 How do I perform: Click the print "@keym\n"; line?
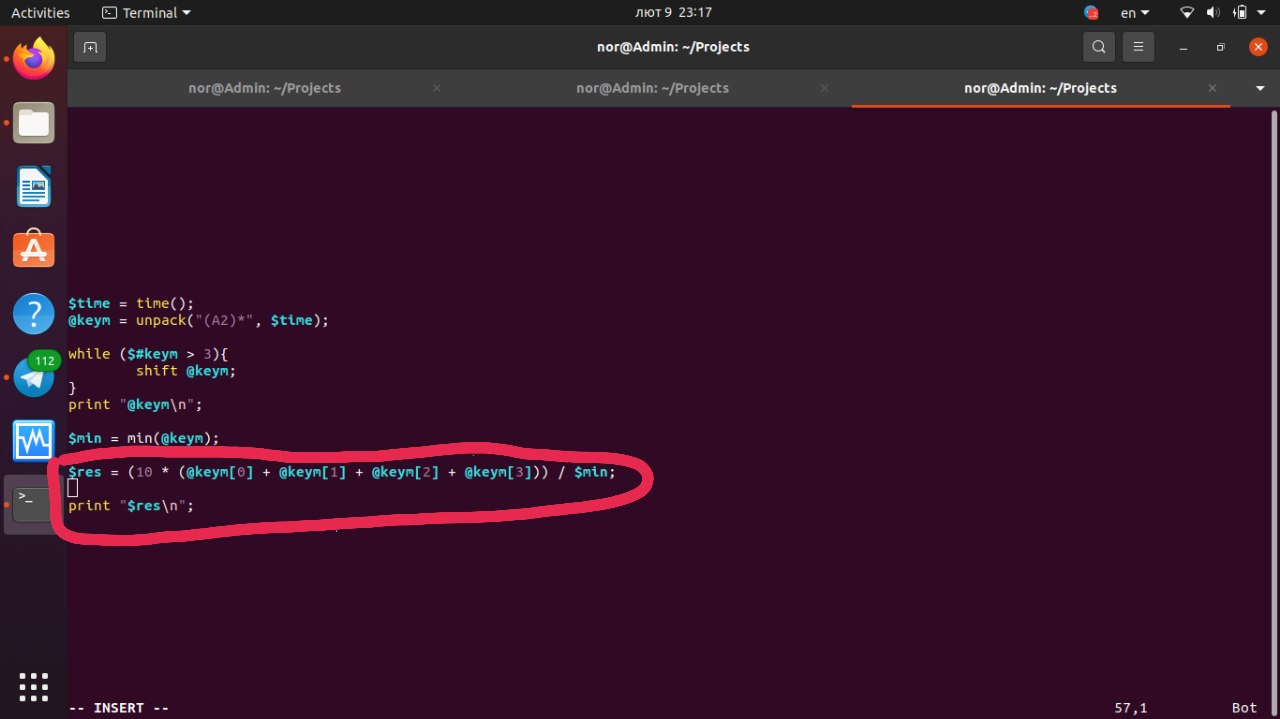(135, 404)
